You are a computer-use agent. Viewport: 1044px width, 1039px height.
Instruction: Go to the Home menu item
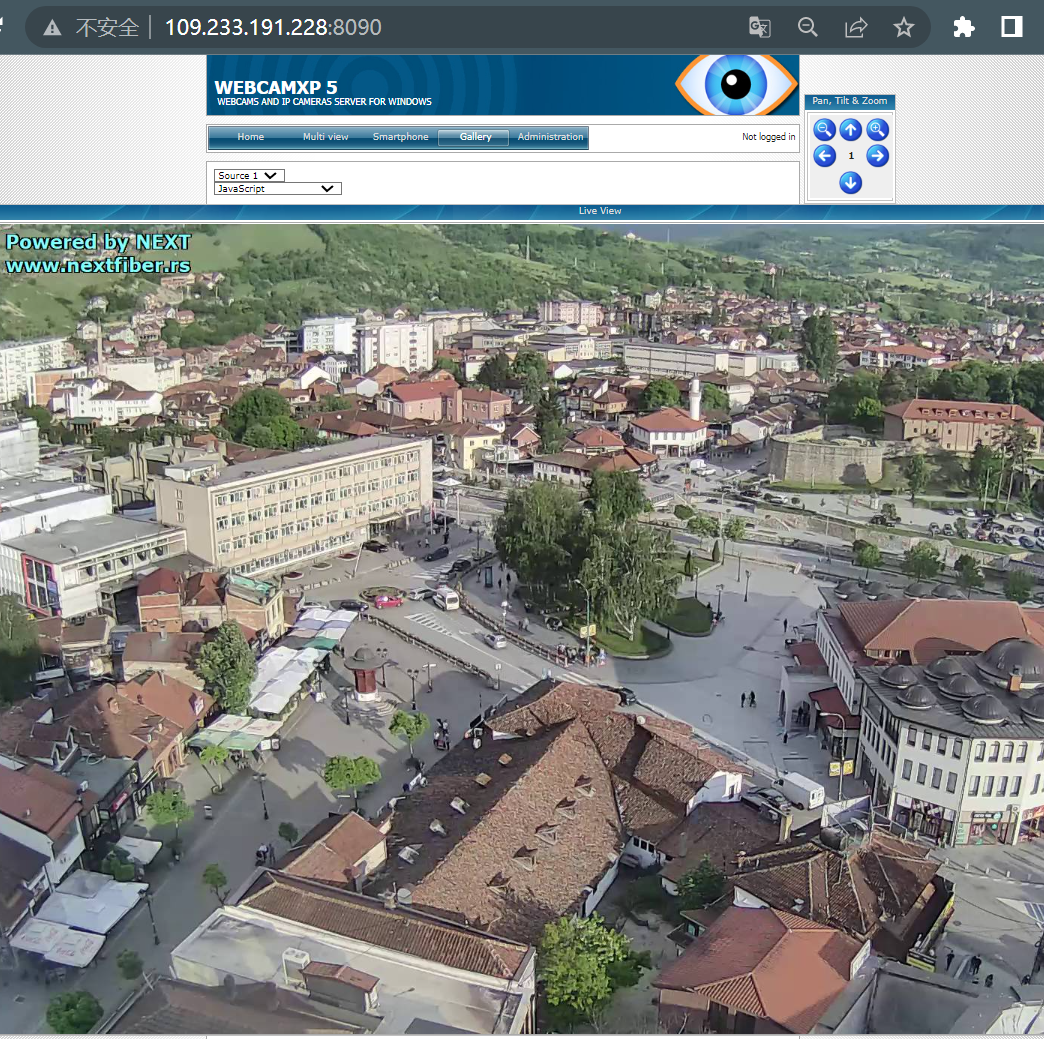pos(251,137)
